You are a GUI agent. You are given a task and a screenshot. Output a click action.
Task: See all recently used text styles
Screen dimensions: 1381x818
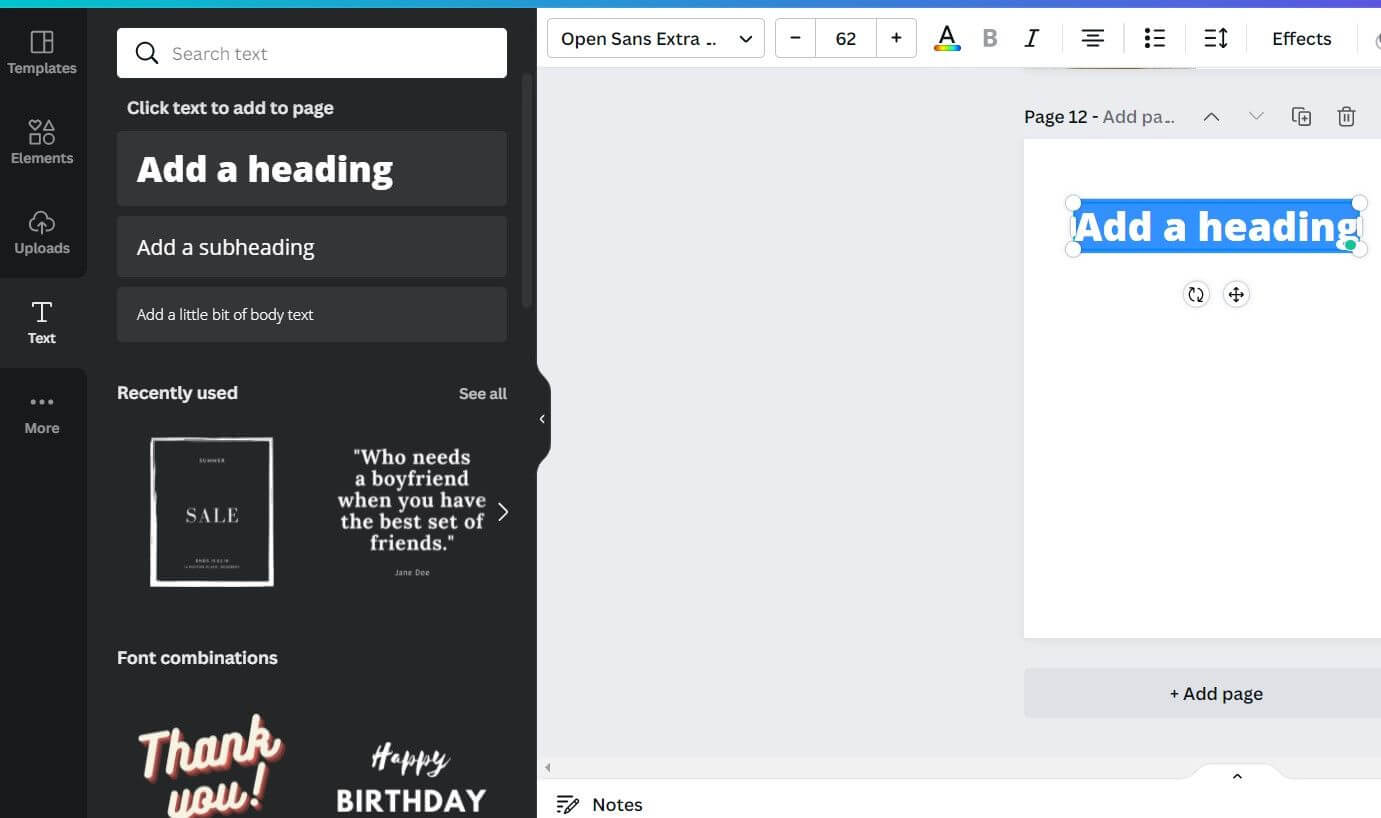pos(482,393)
